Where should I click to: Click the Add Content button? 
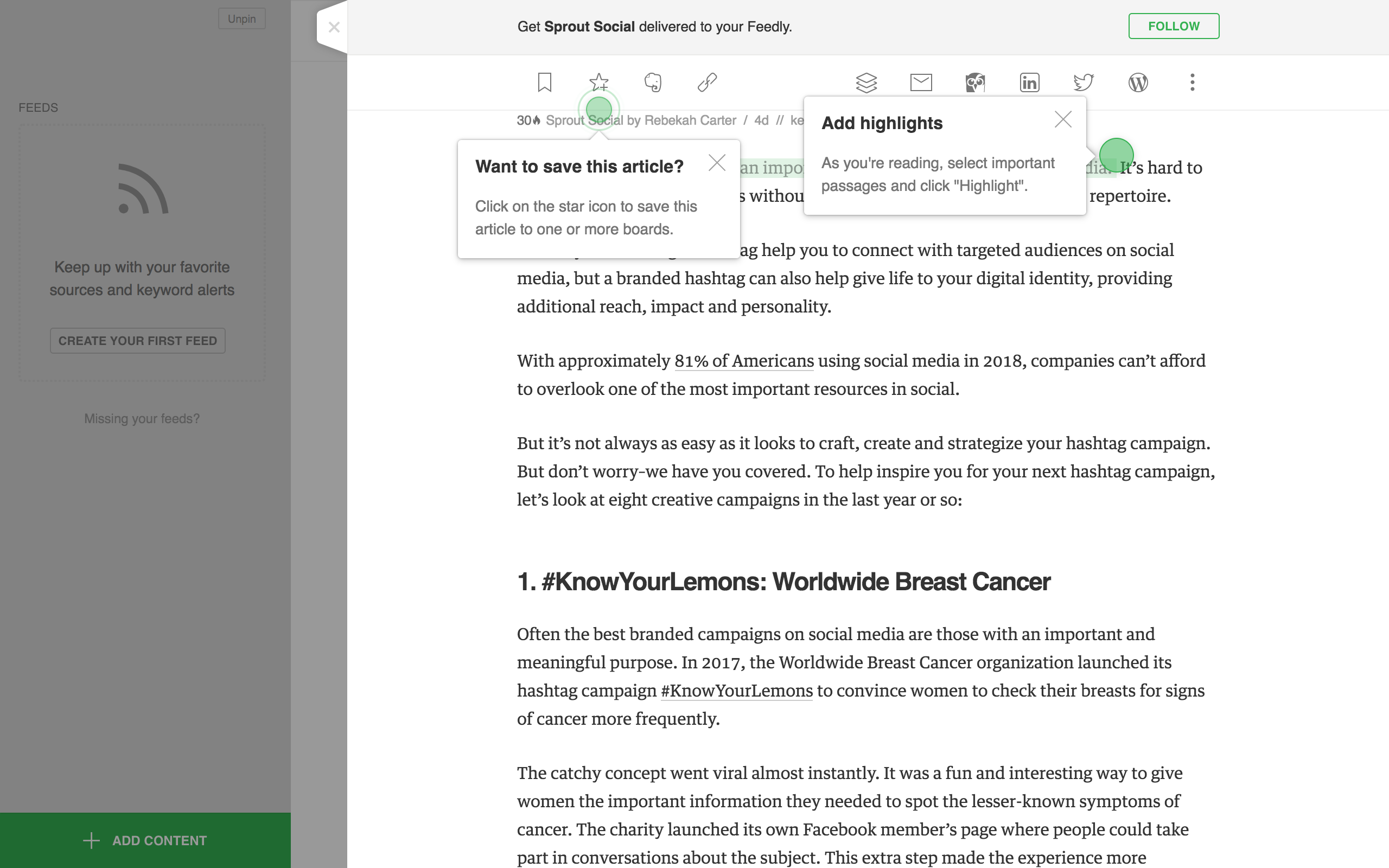pyautogui.click(x=145, y=840)
